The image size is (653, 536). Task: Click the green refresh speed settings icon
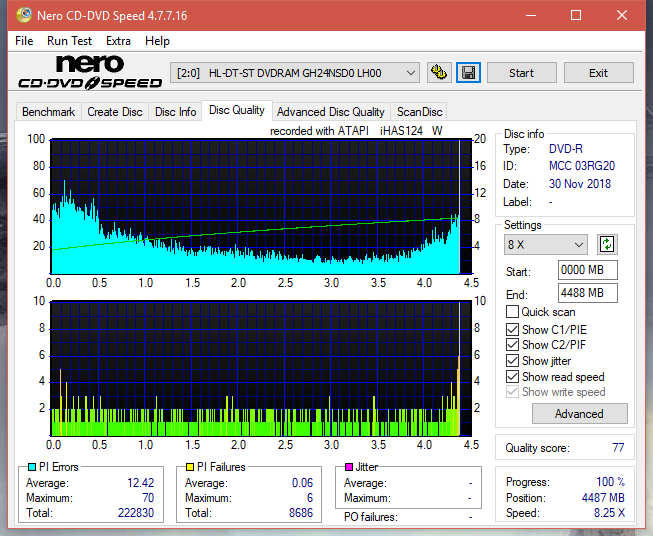point(607,244)
